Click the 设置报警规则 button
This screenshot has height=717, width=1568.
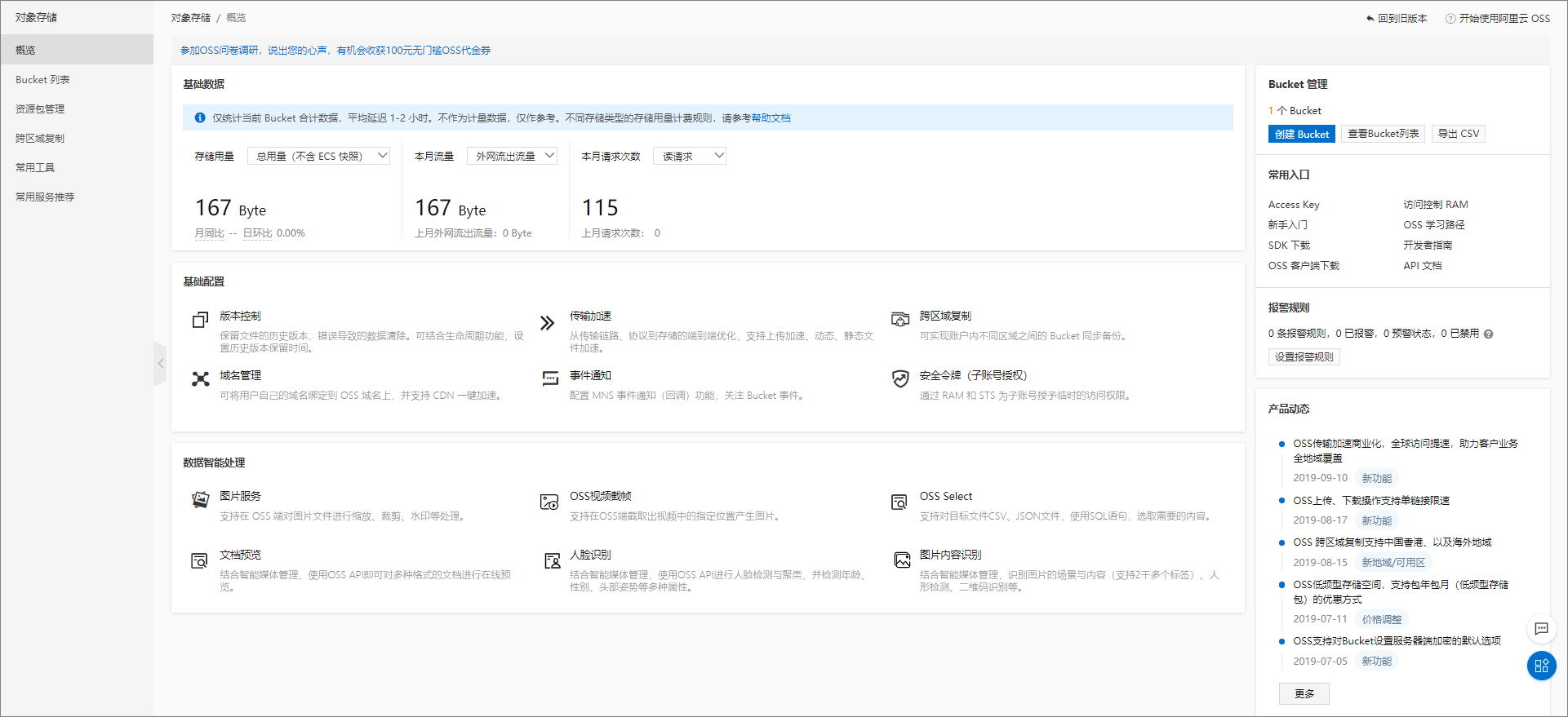click(x=1304, y=356)
